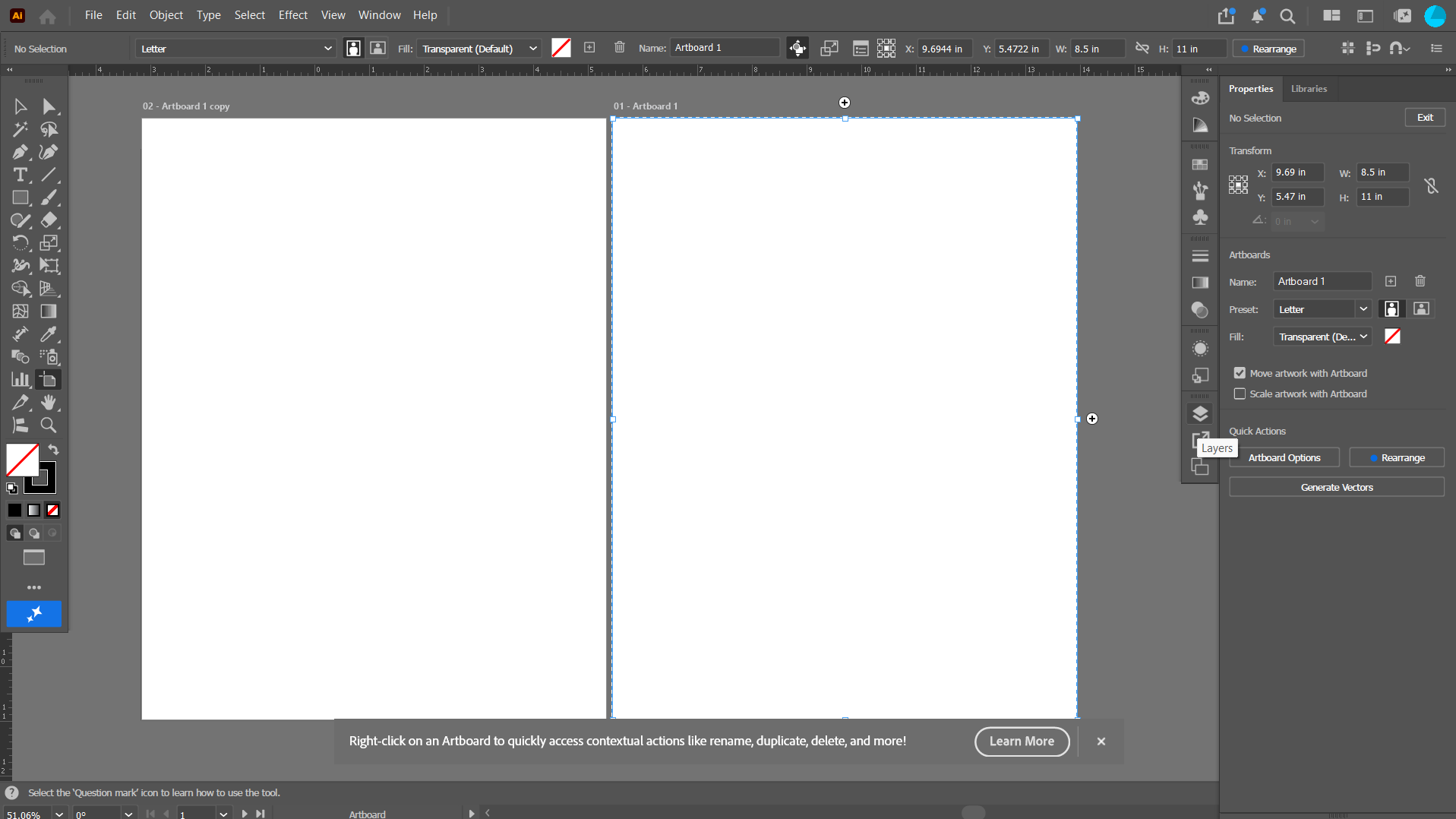Open Artboard Options
Image resolution: width=1456 pixels, height=819 pixels.
pos(1284,457)
